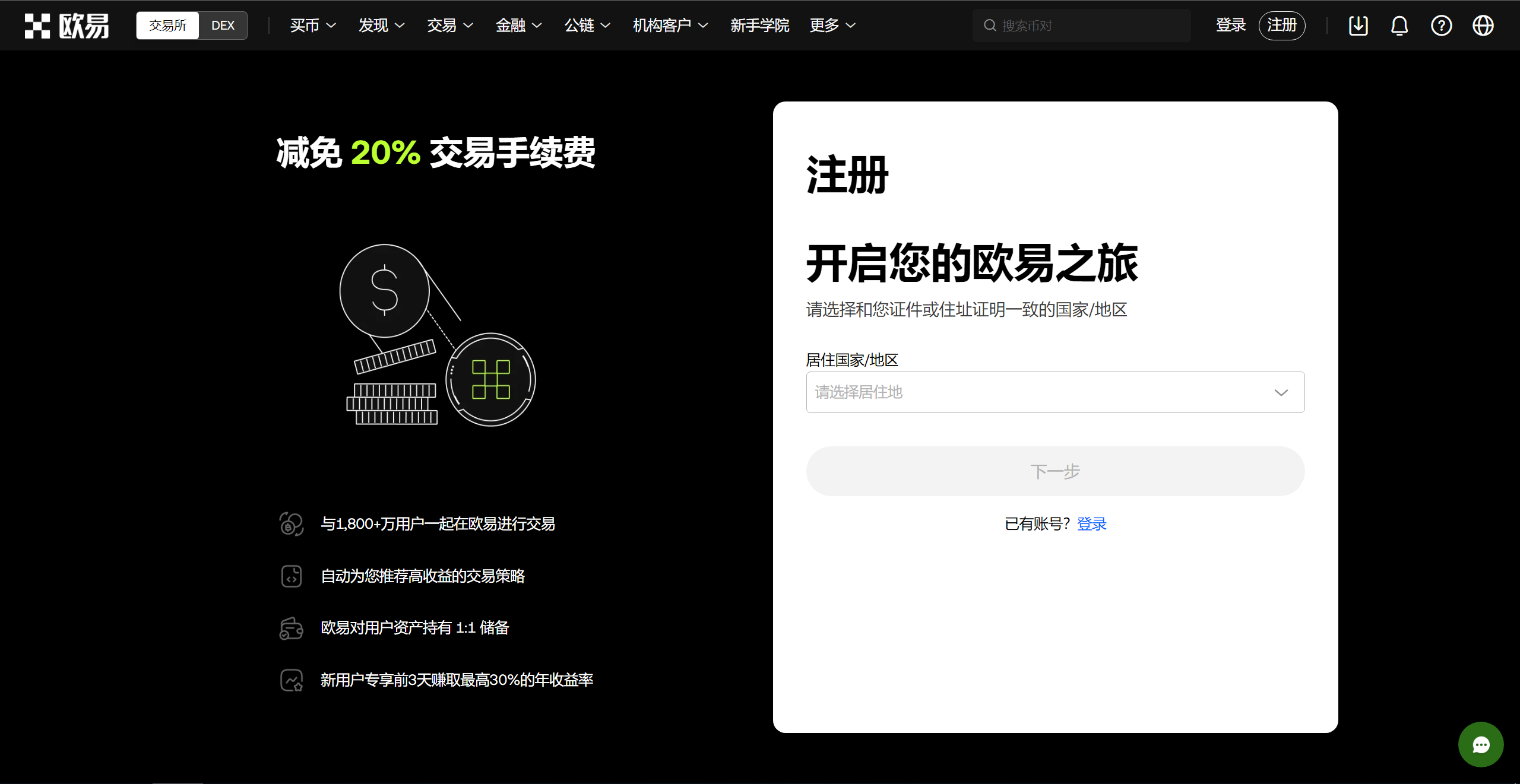Switch back to 交易所 mode

pyautogui.click(x=167, y=25)
